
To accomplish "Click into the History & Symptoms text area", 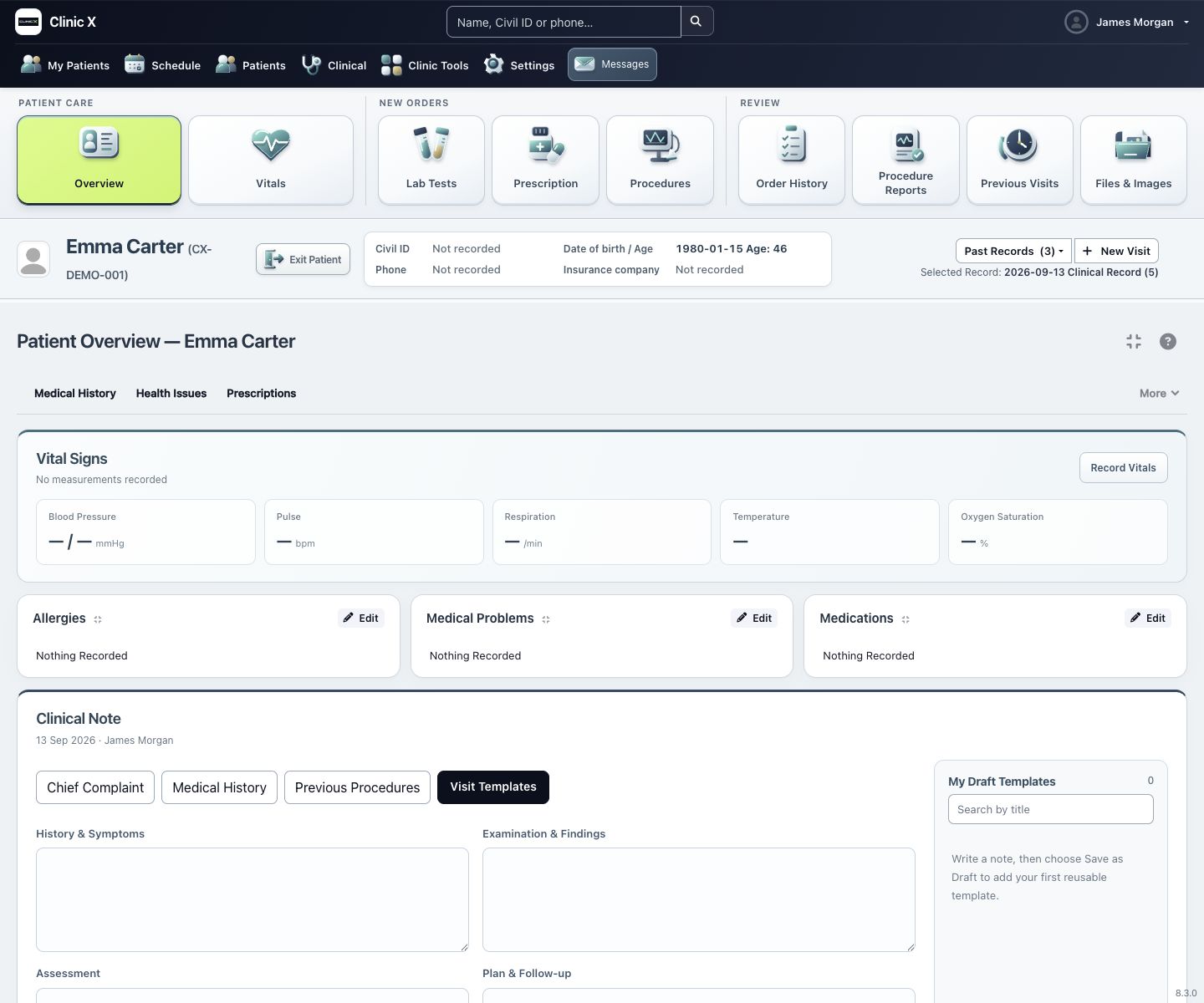I will click(253, 899).
